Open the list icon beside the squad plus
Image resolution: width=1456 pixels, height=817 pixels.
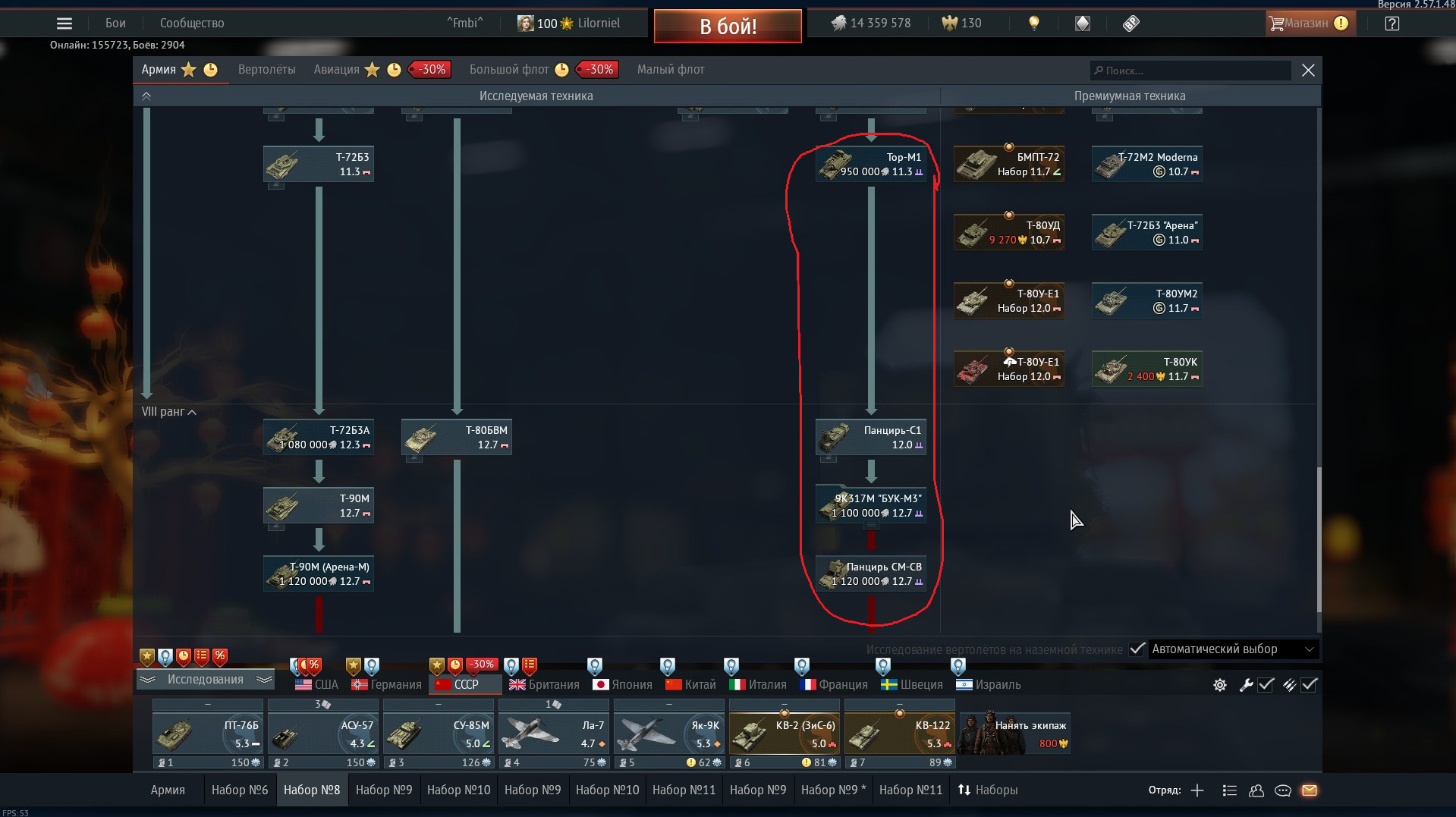[1230, 790]
